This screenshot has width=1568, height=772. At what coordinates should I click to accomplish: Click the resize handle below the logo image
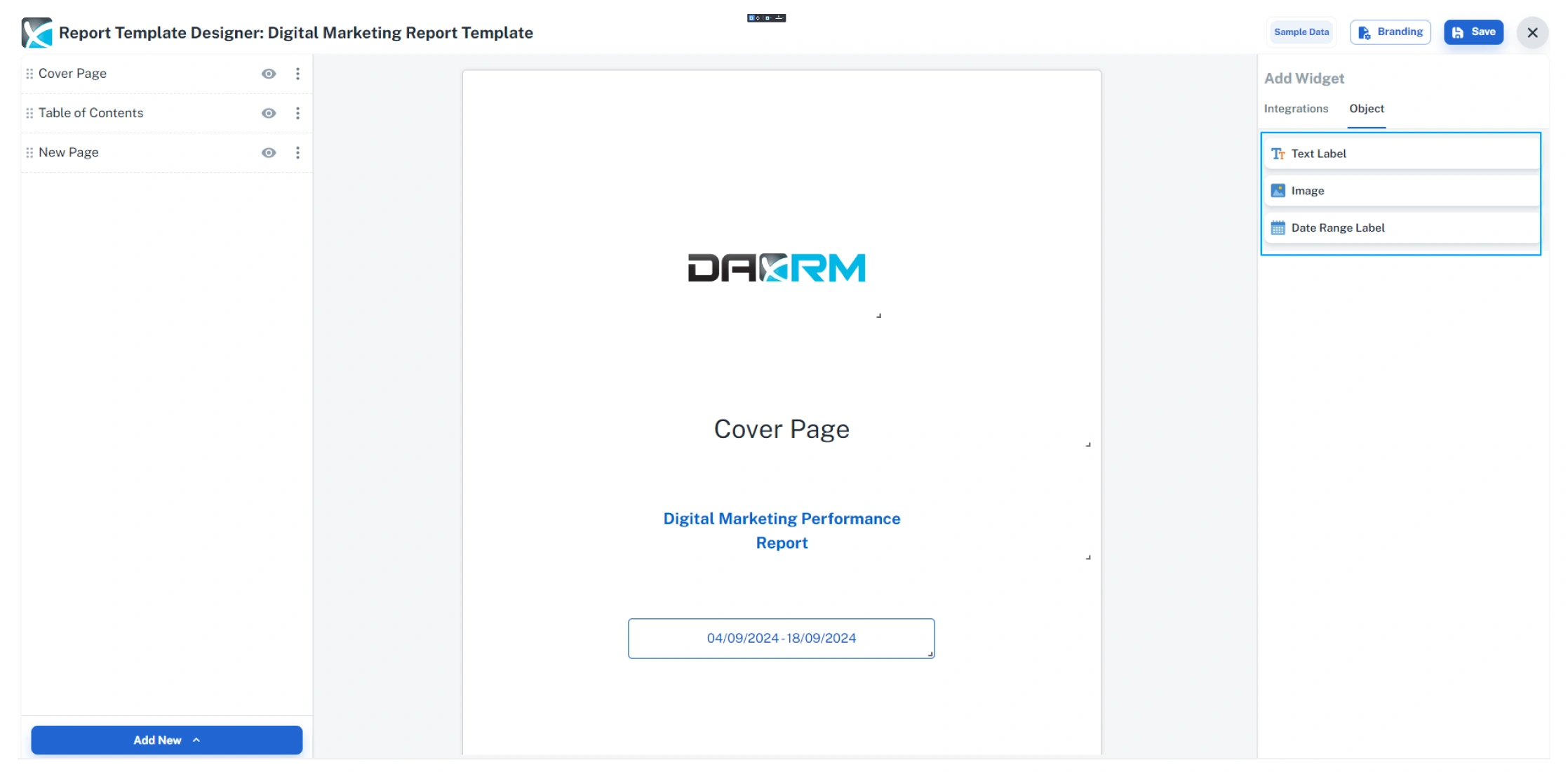(x=878, y=316)
